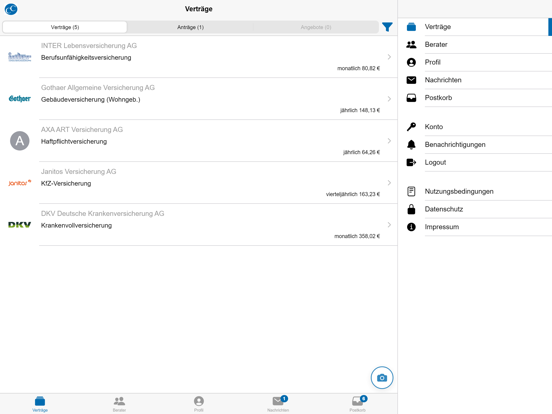Screen dimensions: 552x414
Task: Click the Konto key icon
Action: 411,127
